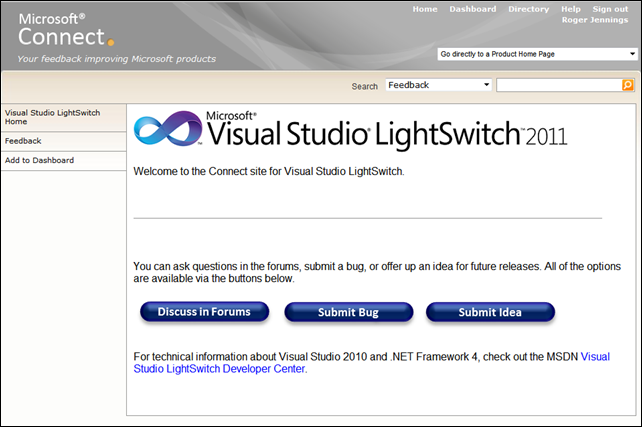
Task: Click the 'Welcome to the Connect site' text
Action: (269, 171)
